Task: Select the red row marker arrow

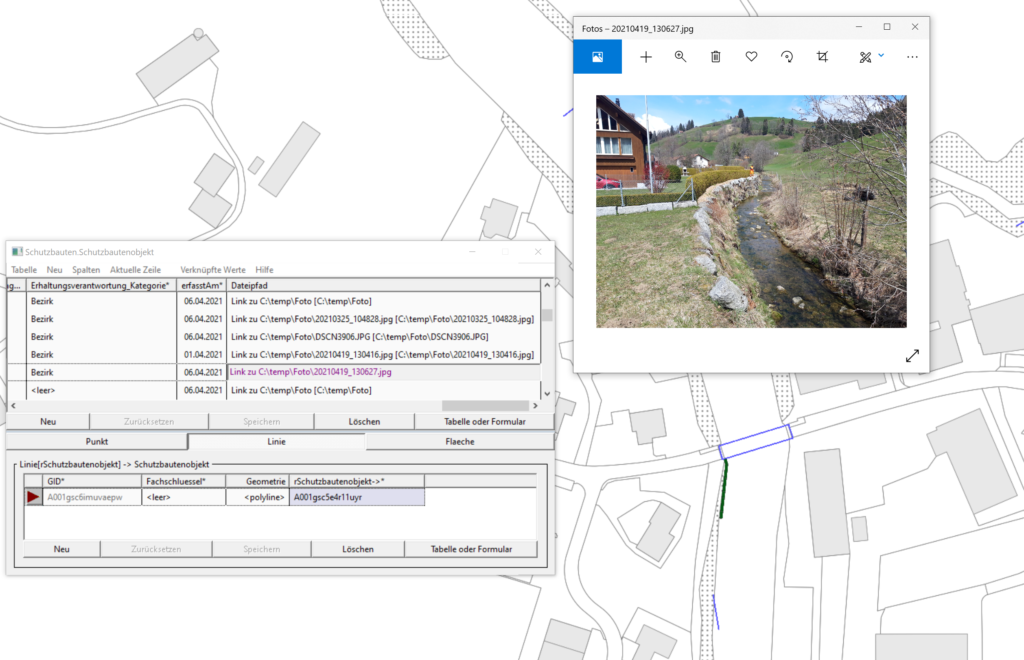Action: [x=33, y=497]
